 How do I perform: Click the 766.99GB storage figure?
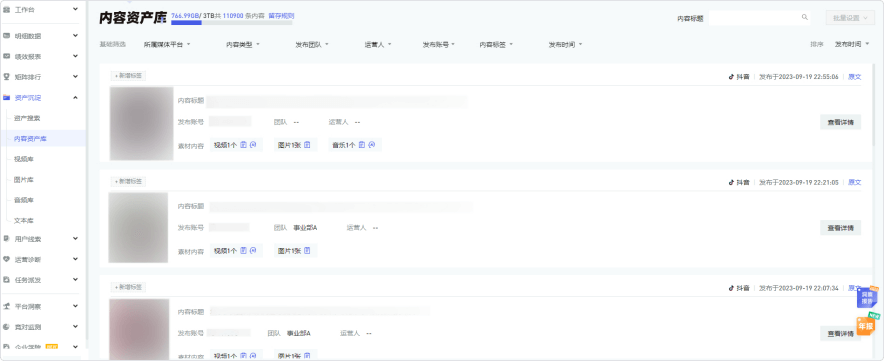click(x=186, y=16)
